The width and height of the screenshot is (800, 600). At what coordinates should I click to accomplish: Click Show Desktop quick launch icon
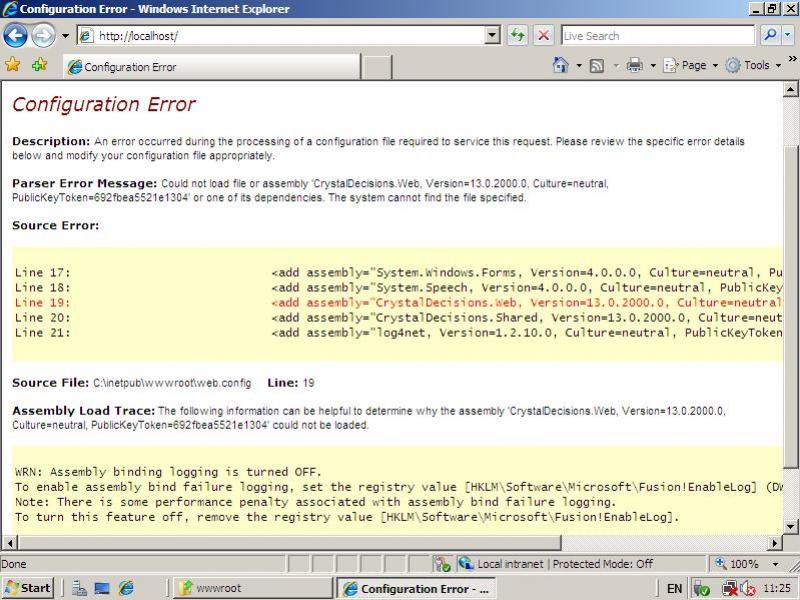pyautogui.click(x=102, y=588)
